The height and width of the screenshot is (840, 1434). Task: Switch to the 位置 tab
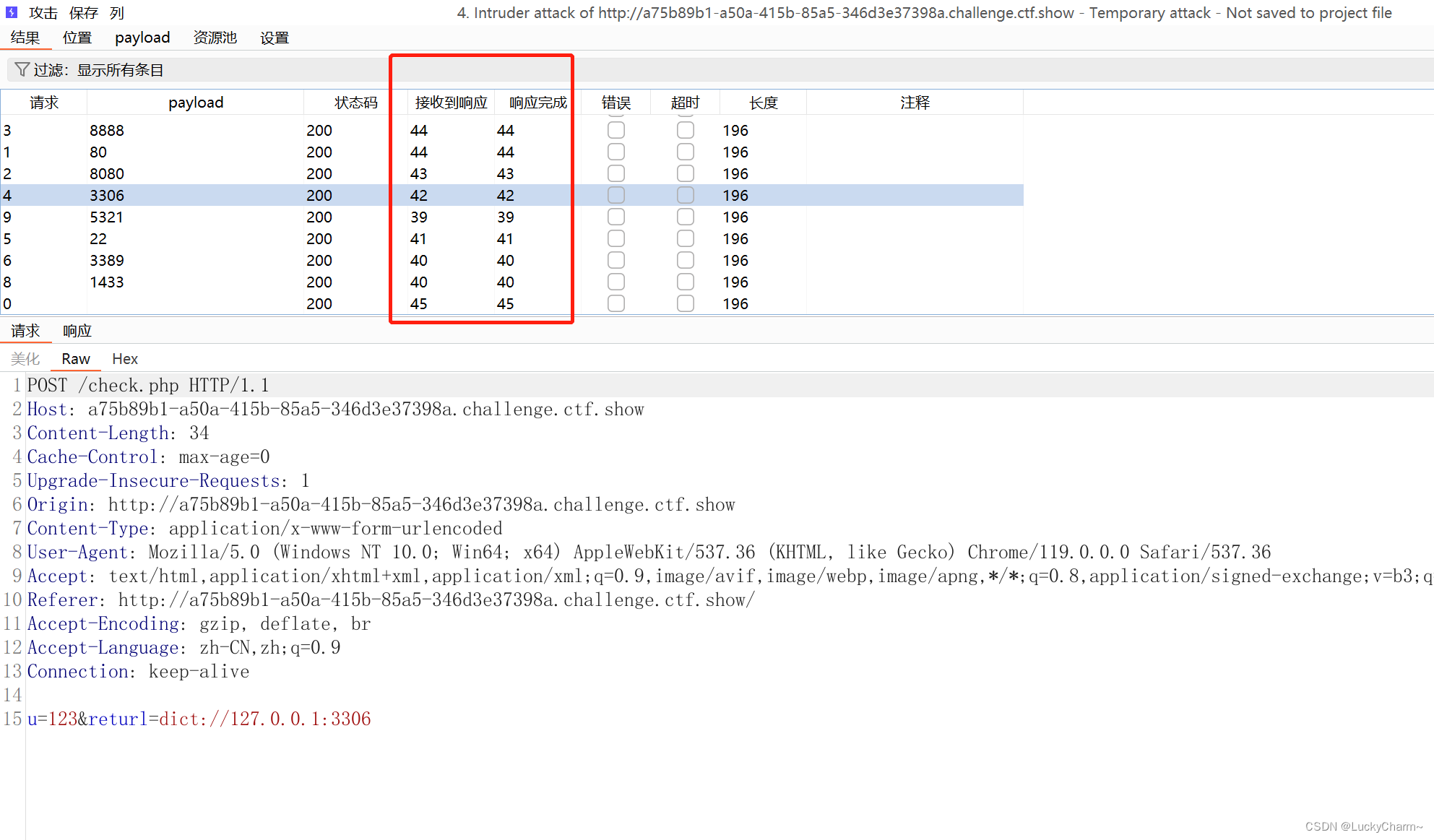pyautogui.click(x=77, y=38)
